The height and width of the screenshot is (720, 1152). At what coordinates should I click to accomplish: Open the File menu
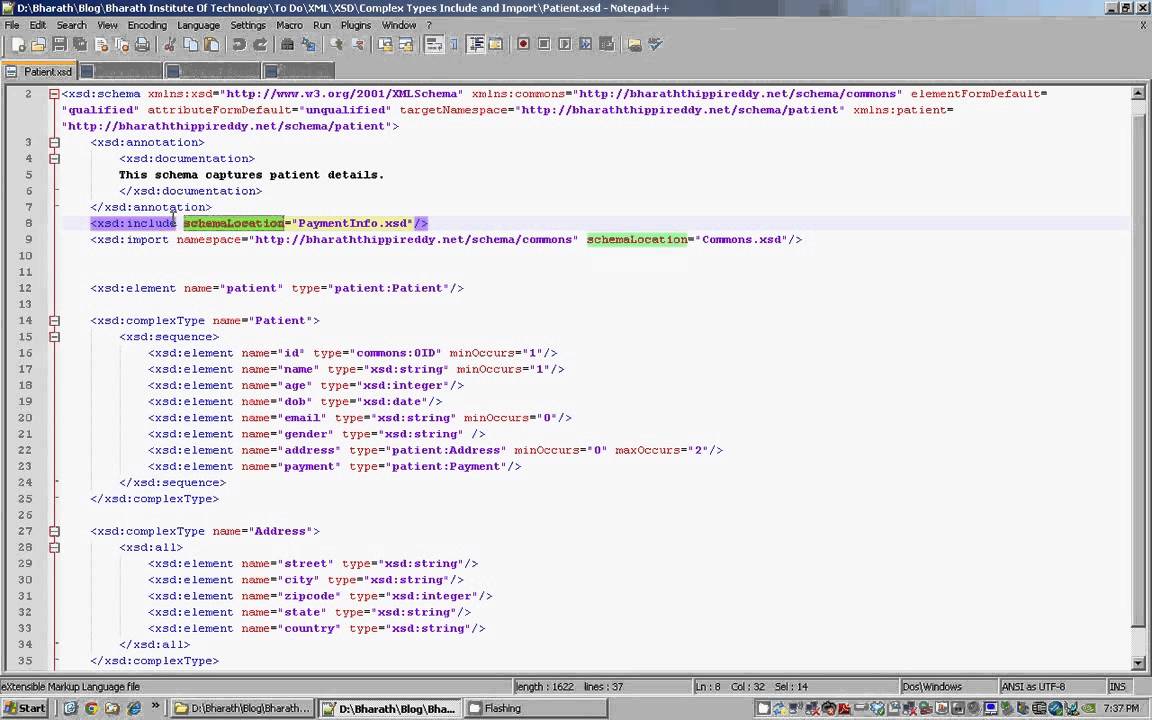coord(12,25)
